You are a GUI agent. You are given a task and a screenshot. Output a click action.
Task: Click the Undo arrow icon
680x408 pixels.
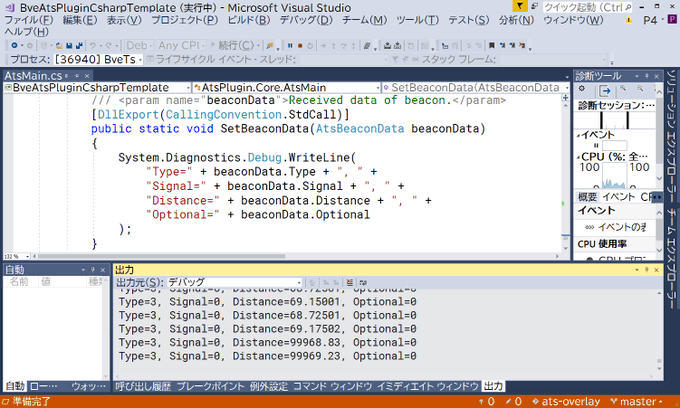(92, 45)
